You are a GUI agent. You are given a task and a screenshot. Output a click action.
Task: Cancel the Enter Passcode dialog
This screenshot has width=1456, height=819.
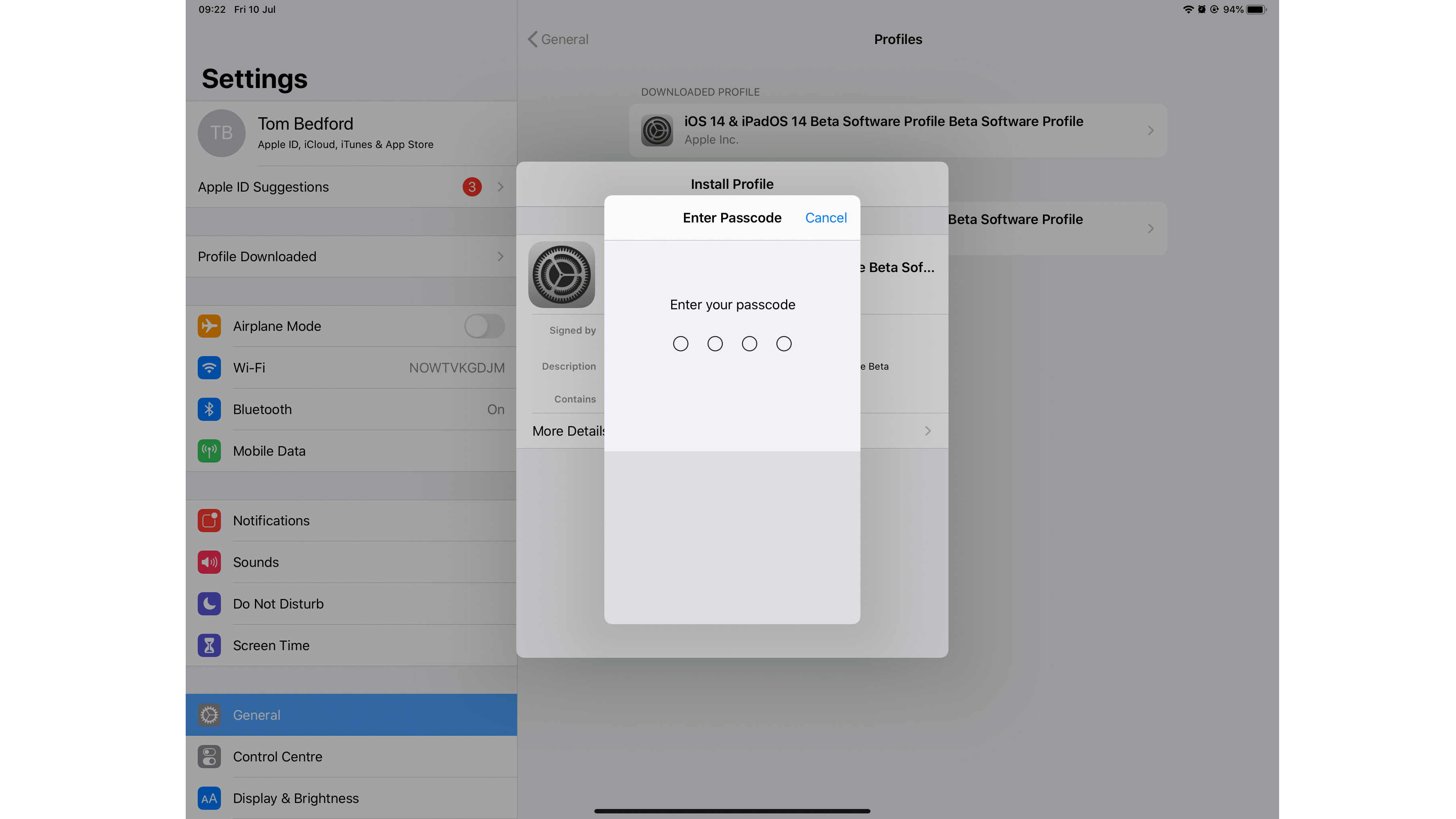tap(825, 218)
